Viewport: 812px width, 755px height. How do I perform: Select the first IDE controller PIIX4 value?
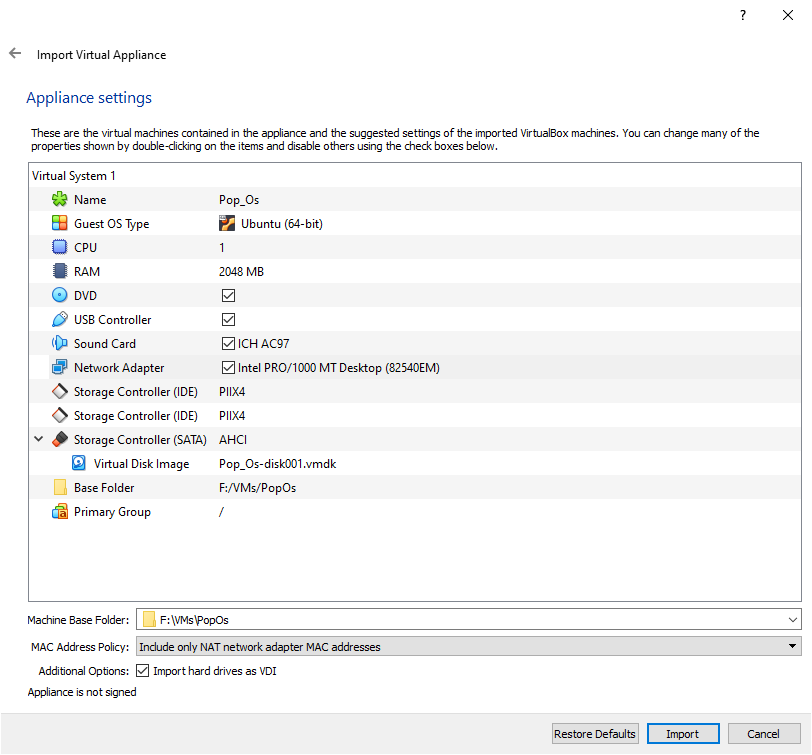pos(232,391)
